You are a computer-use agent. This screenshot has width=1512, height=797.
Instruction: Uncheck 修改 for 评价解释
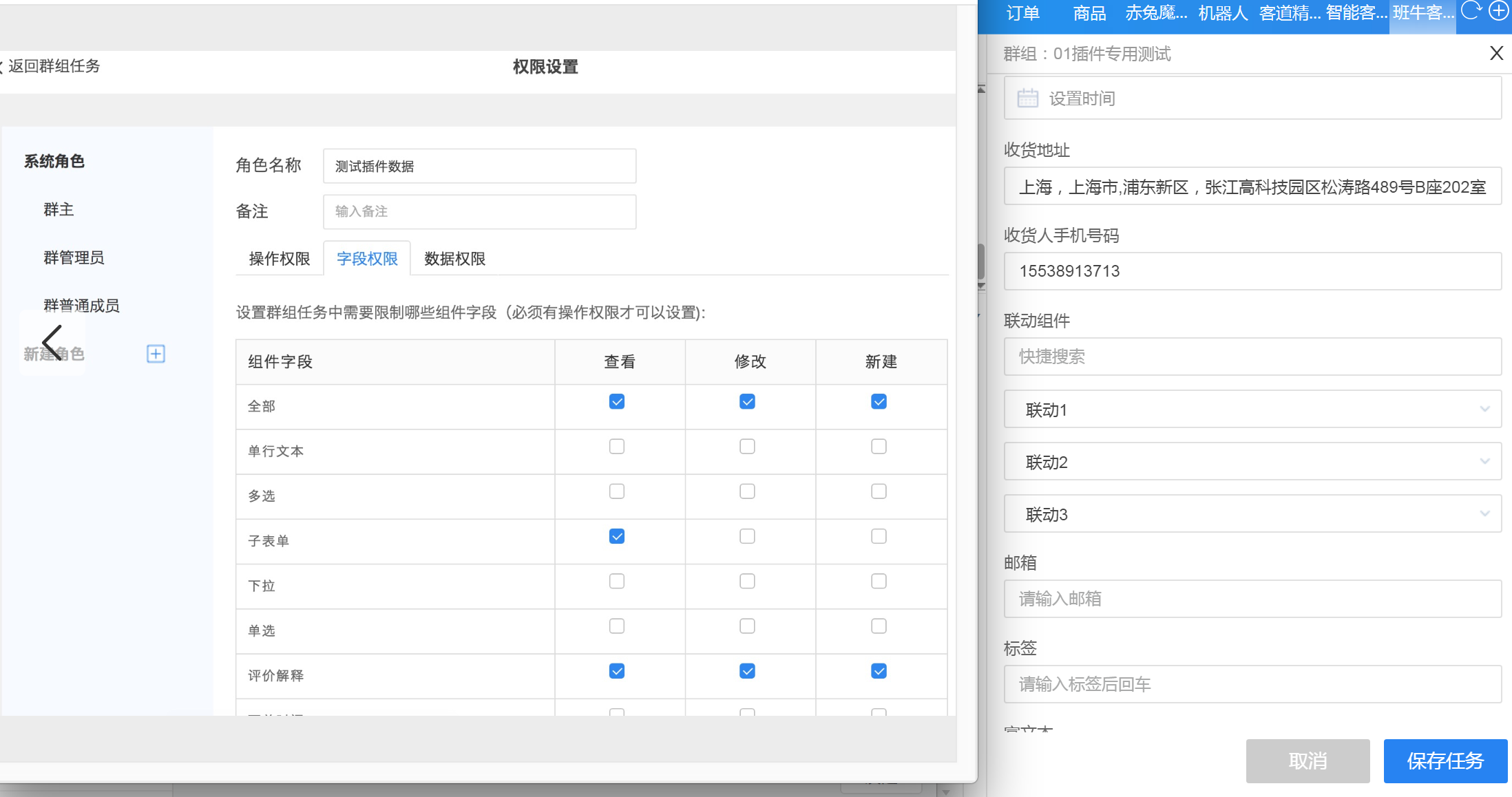[x=747, y=671]
